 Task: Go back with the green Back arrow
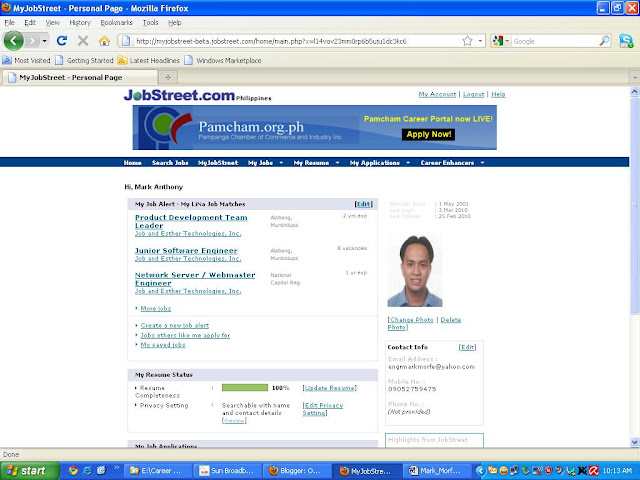13,40
